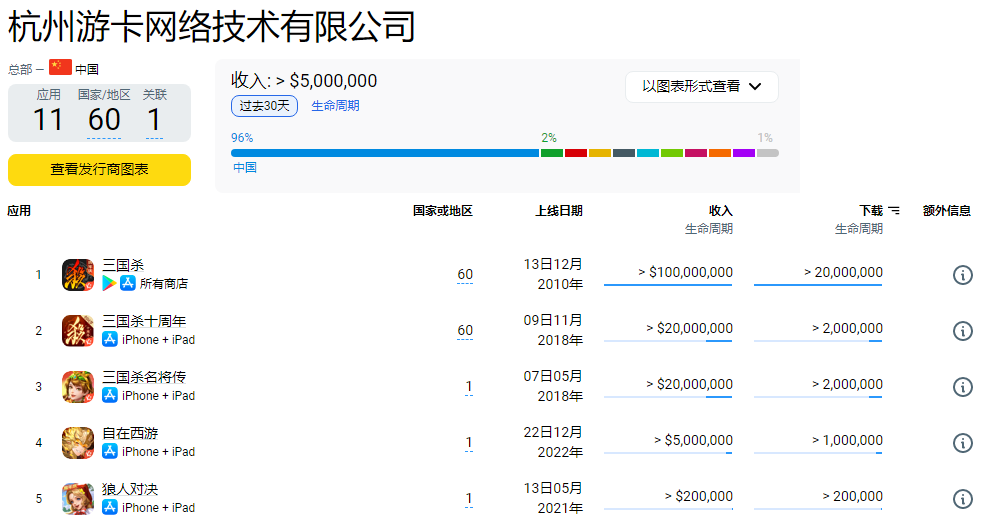Screen dimensions: 982x522
Task: Click App Store icon next to 所有商店
Action: 128,283
